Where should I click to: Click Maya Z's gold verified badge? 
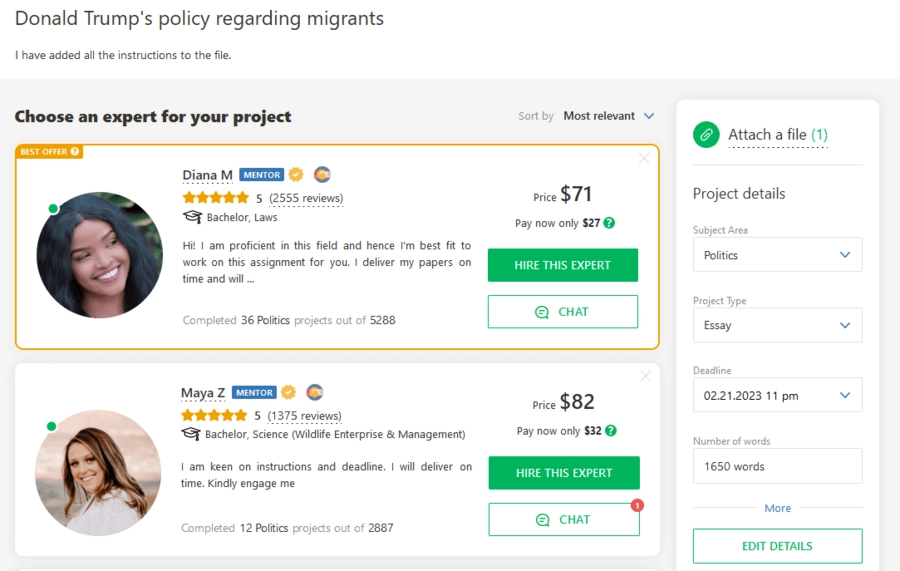pos(289,392)
